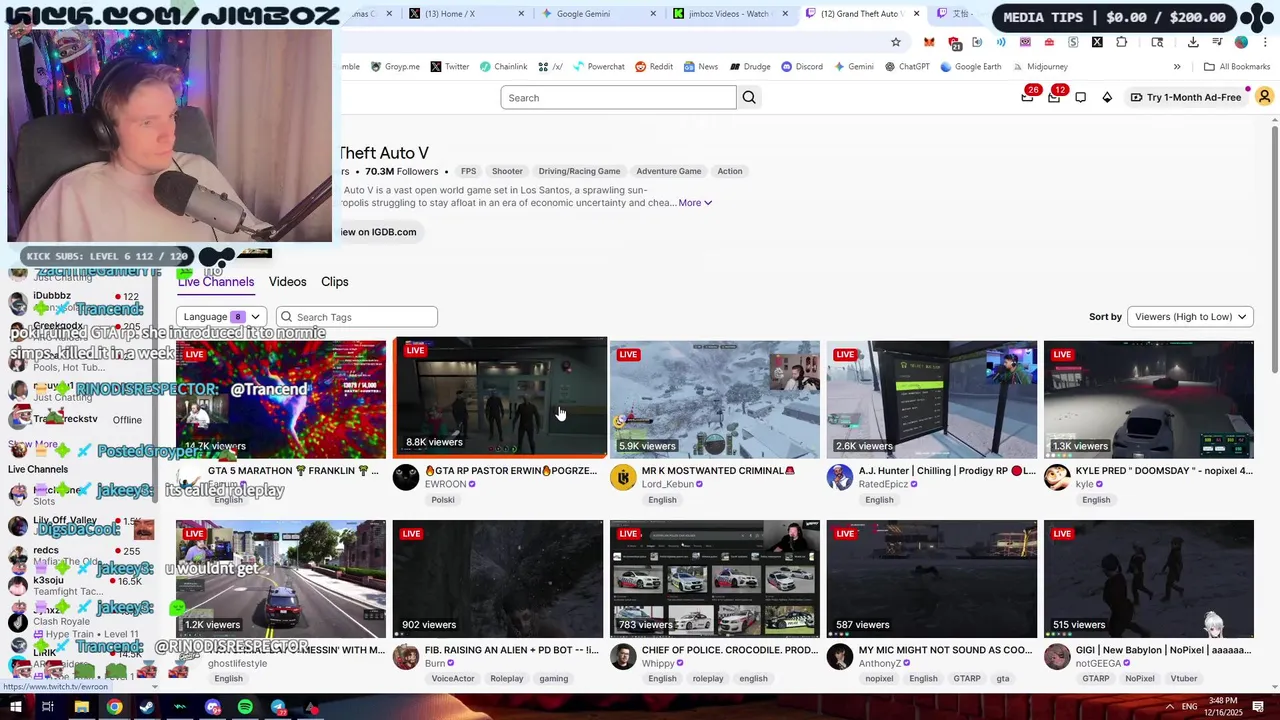Screen dimensions: 1280x720
Task: Focus the Search Tags input field
Action: coord(357,317)
